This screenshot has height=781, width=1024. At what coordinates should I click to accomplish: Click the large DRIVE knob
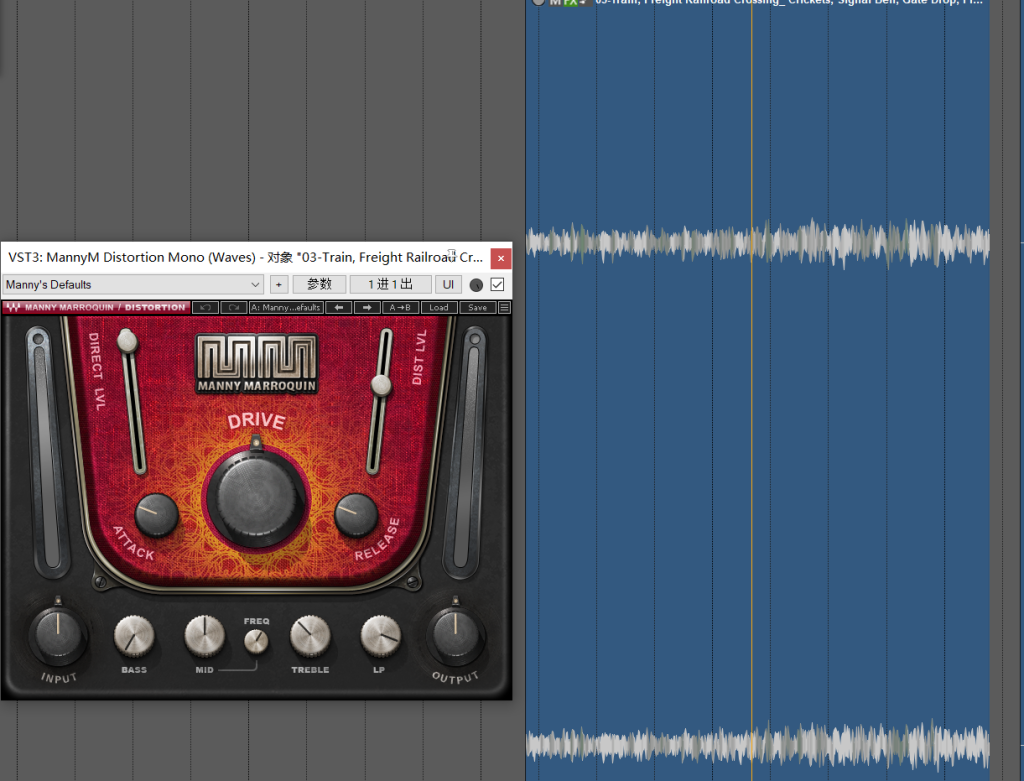[256, 499]
